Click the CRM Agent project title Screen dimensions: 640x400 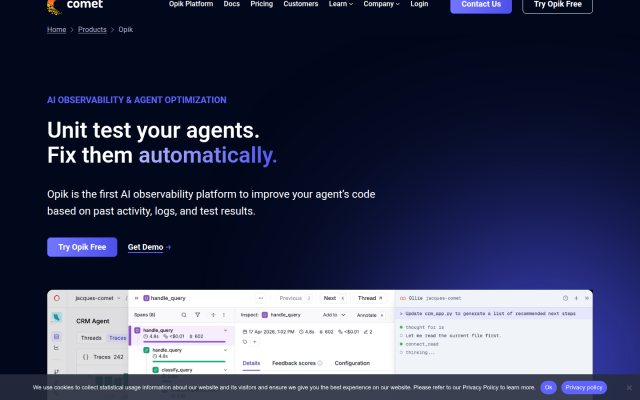93,321
